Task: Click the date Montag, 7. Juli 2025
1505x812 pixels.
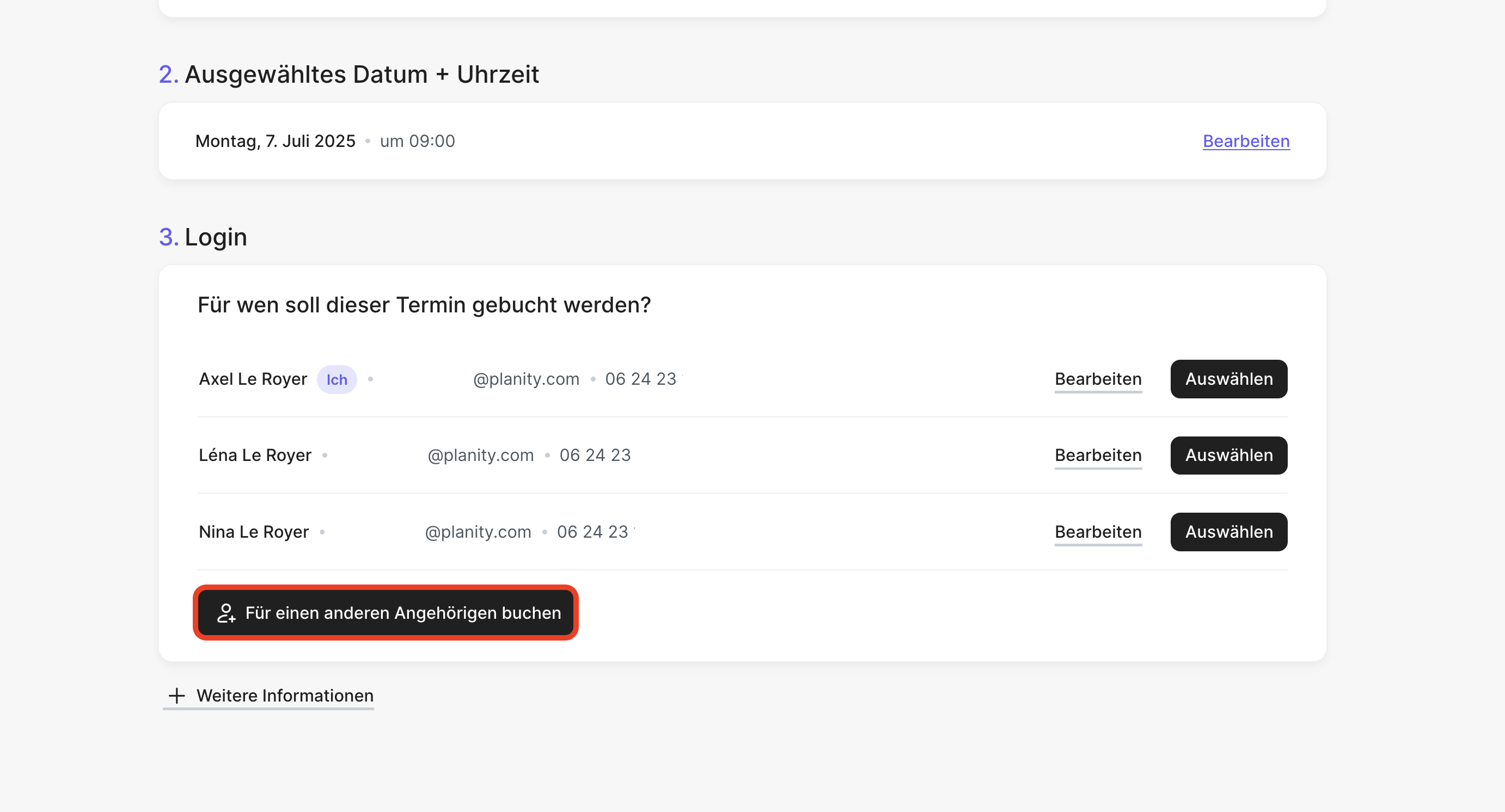Action: [x=275, y=142]
